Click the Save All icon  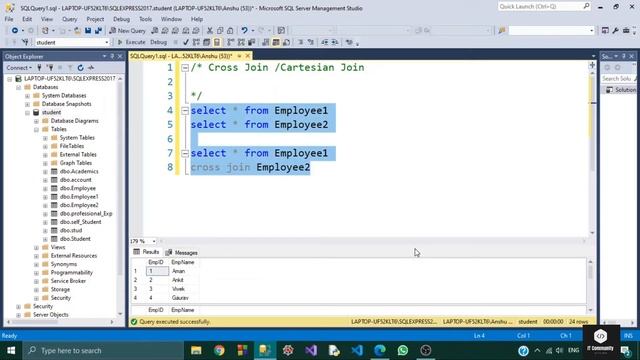click(98, 31)
